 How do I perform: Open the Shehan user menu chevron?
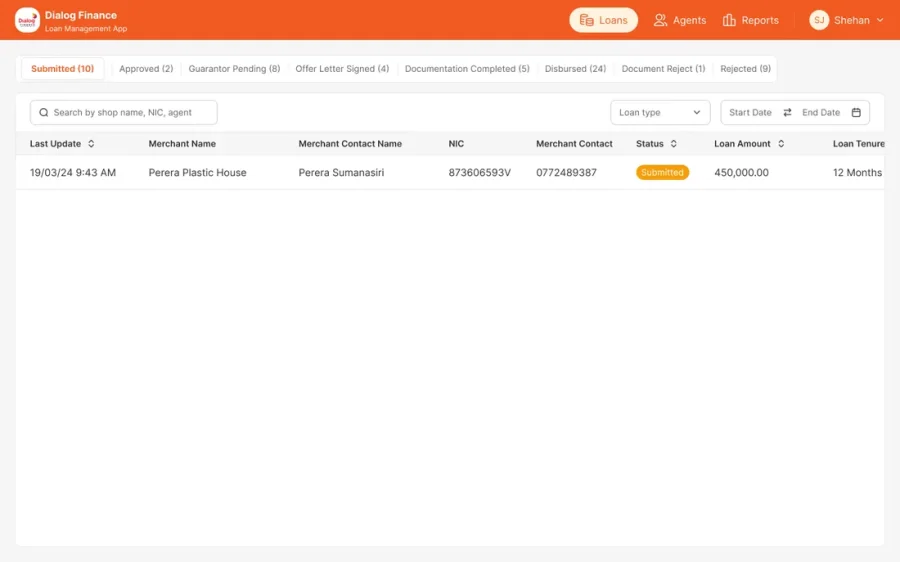coord(880,20)
